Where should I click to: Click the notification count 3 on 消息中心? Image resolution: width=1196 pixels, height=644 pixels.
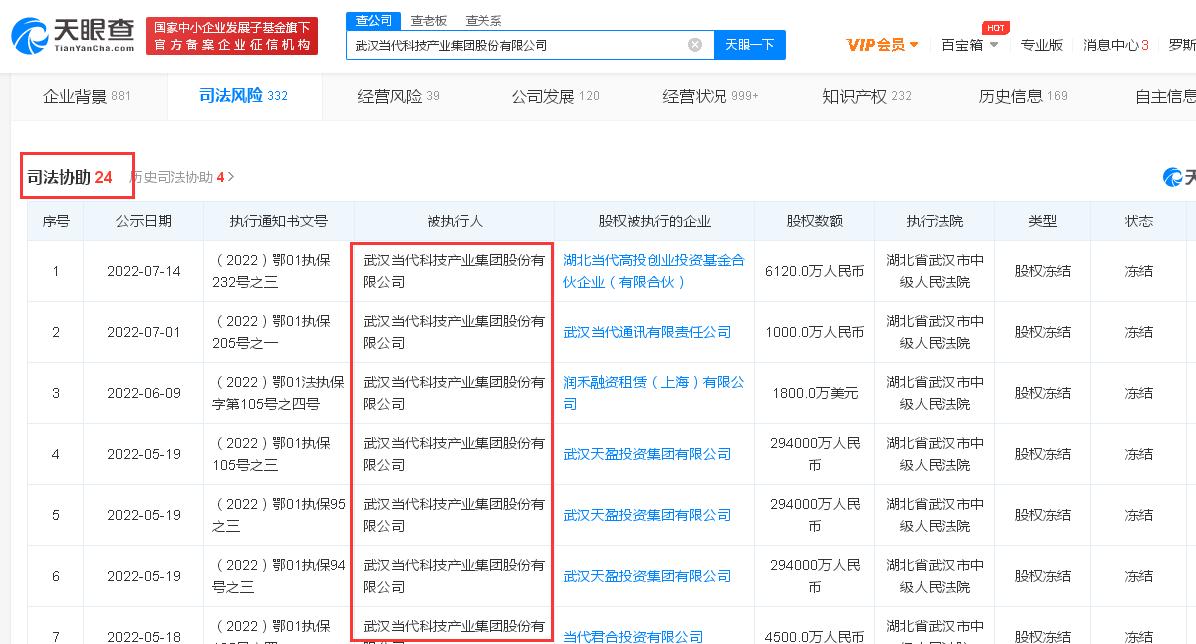[x=1146, y=45]
